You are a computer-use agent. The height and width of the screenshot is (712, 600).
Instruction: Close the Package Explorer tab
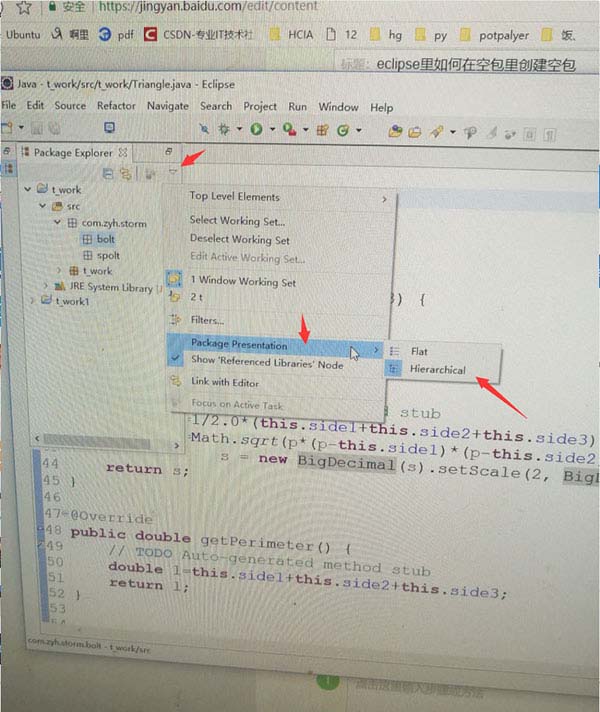123,153
